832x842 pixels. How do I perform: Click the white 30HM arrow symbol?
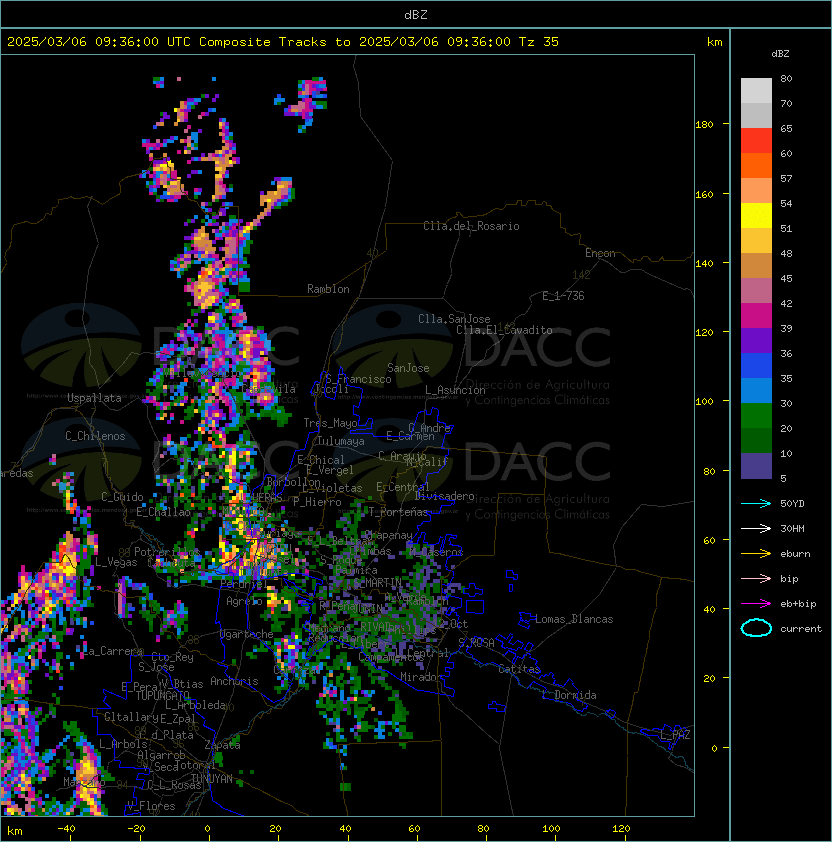pyautogui.click(x=756, y=528)
